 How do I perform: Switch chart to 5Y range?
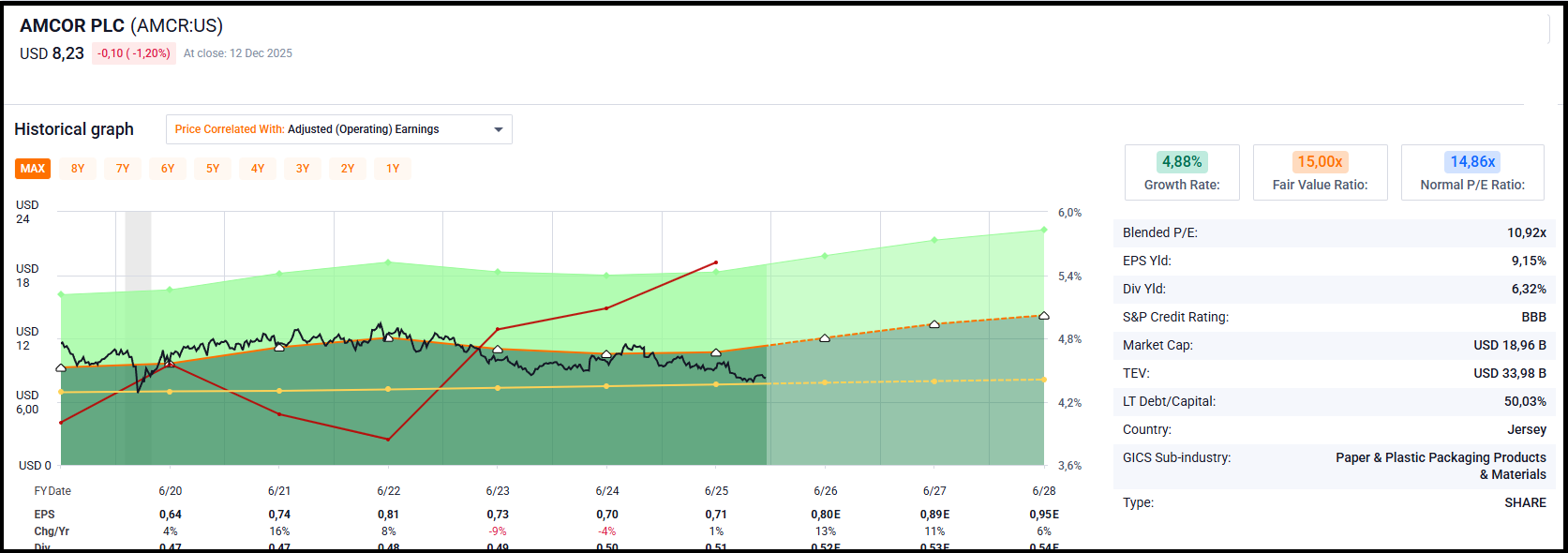coord(213,169)
